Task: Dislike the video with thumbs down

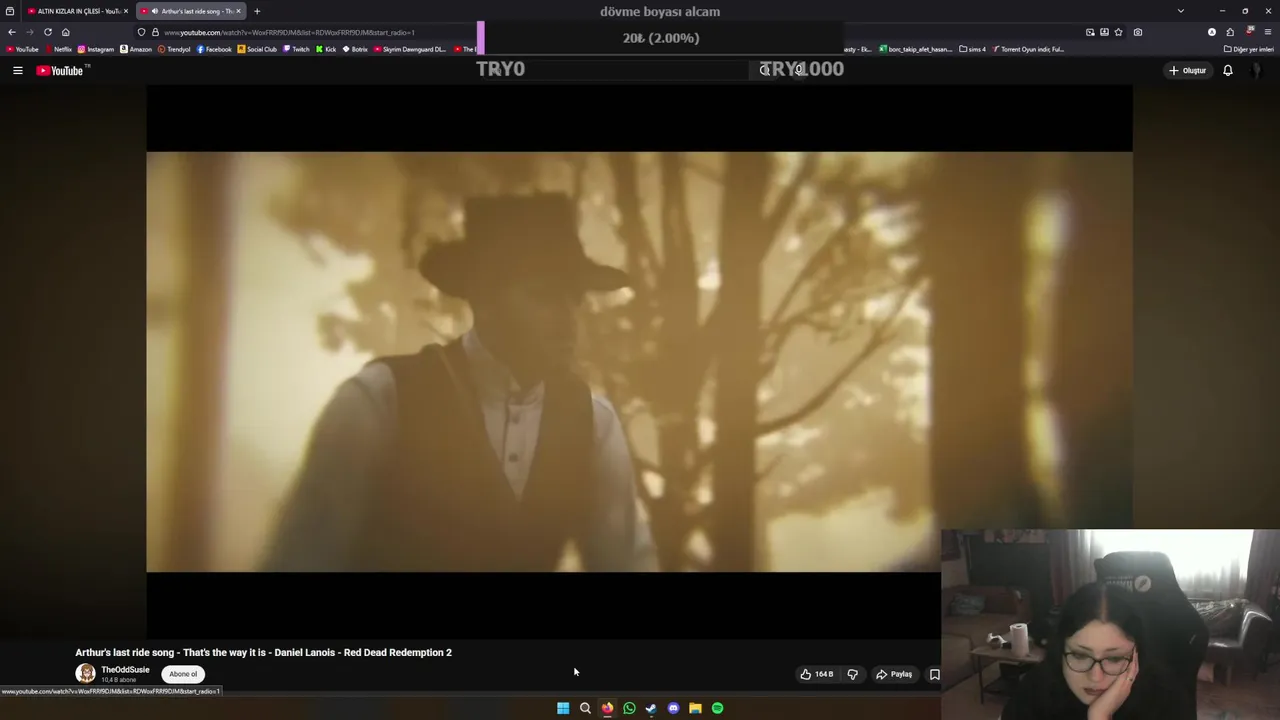Action: click(x=853, y=674)
